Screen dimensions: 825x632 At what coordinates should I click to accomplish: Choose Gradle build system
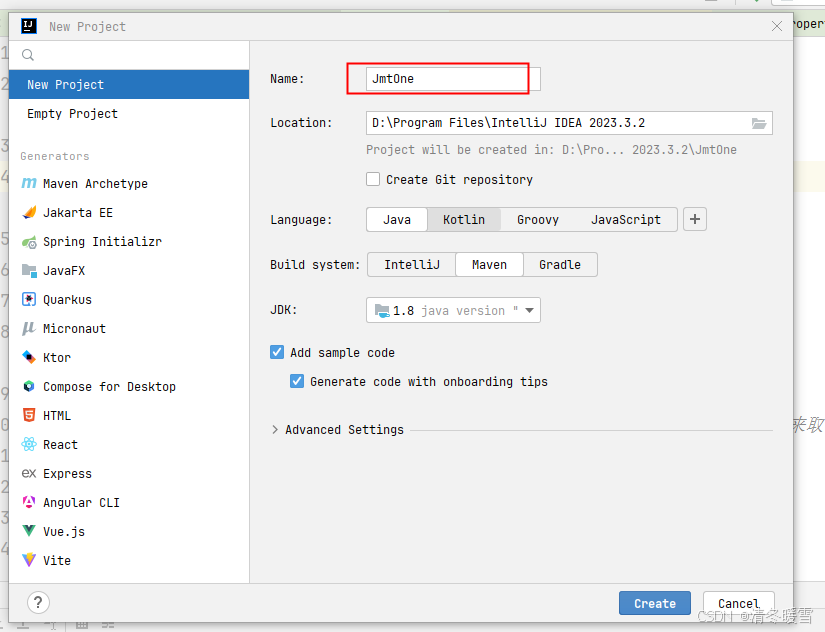[560, 265]
